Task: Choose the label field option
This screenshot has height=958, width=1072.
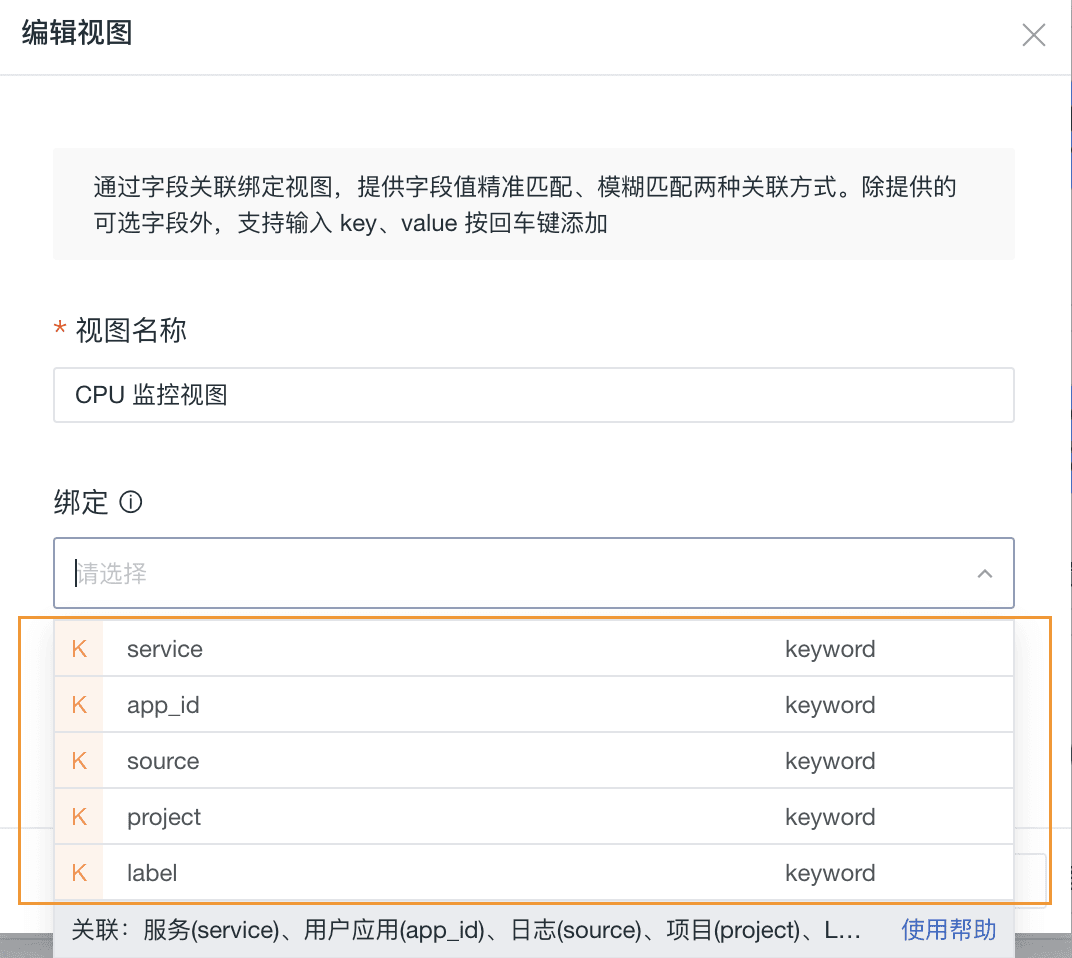Action: 152,873
